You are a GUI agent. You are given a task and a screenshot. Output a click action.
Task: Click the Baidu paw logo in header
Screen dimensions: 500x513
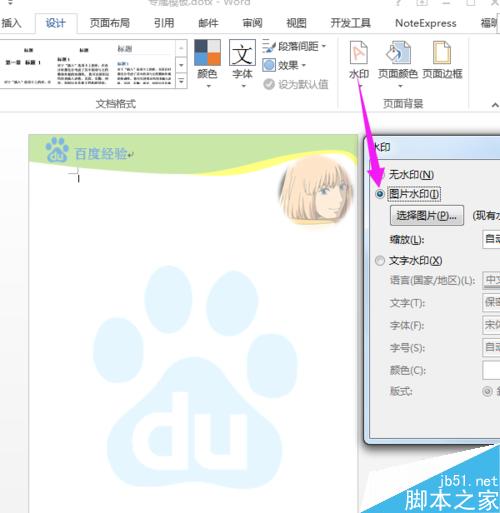[57, 150]
